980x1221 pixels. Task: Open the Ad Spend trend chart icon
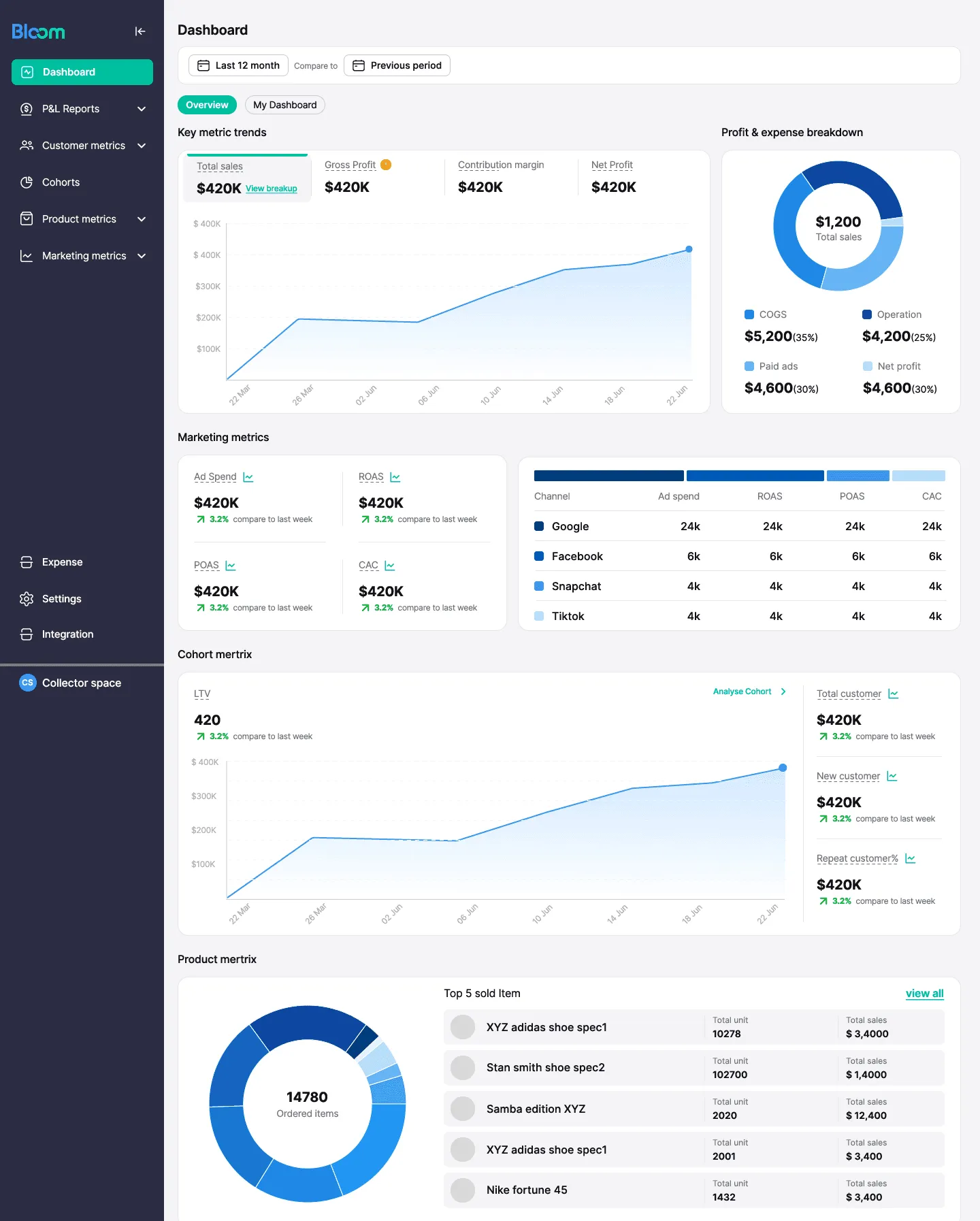pyautogui.click(x=248, y=477)
